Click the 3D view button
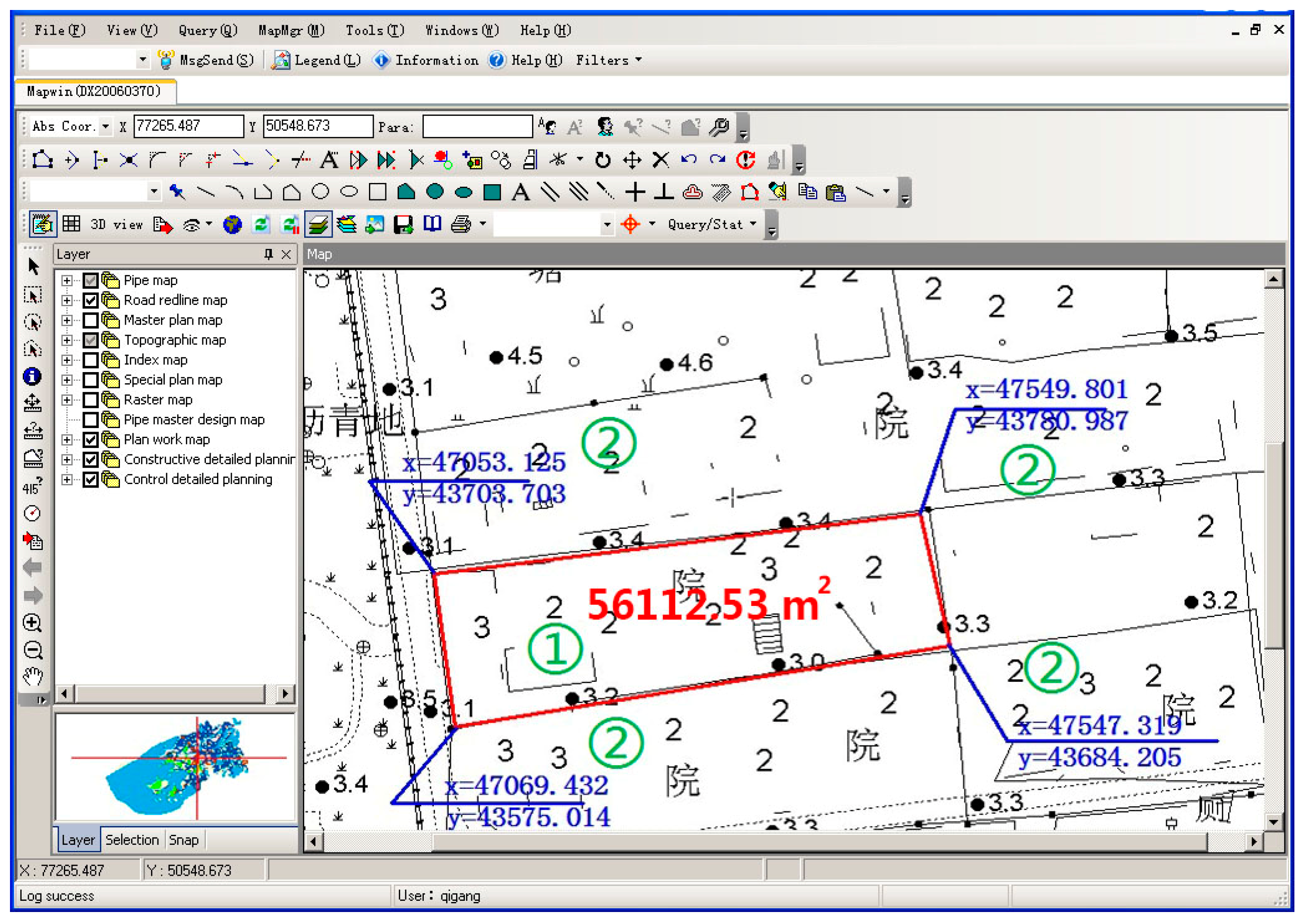The width and height of the screenshot is (1304, 924). tap(116, 225)
